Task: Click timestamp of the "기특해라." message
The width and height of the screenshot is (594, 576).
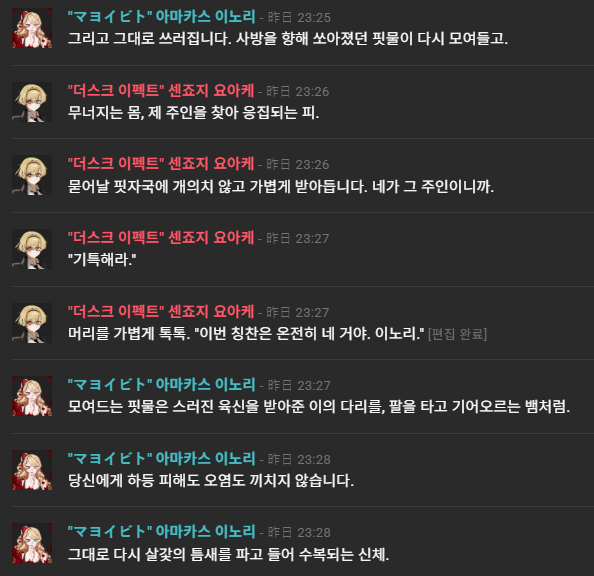Action: point(298,238)
